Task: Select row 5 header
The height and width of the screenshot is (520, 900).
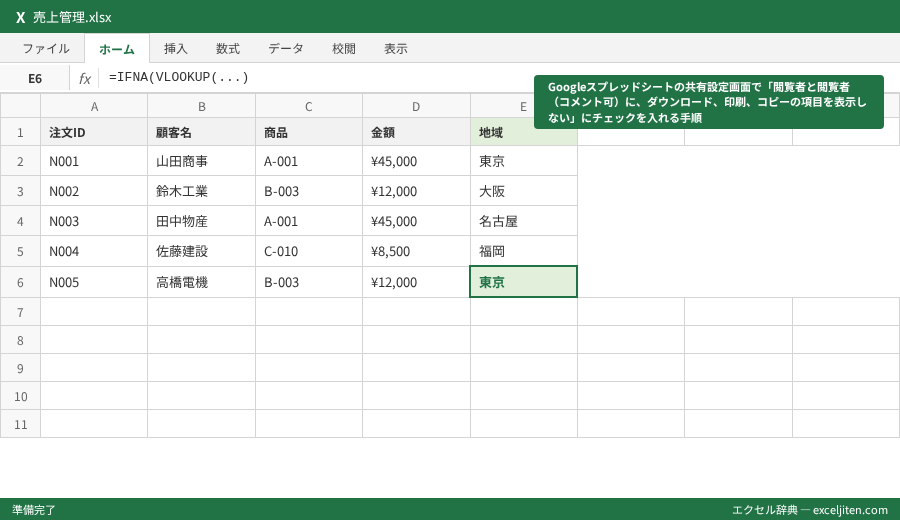Action: tap(20, 251)
